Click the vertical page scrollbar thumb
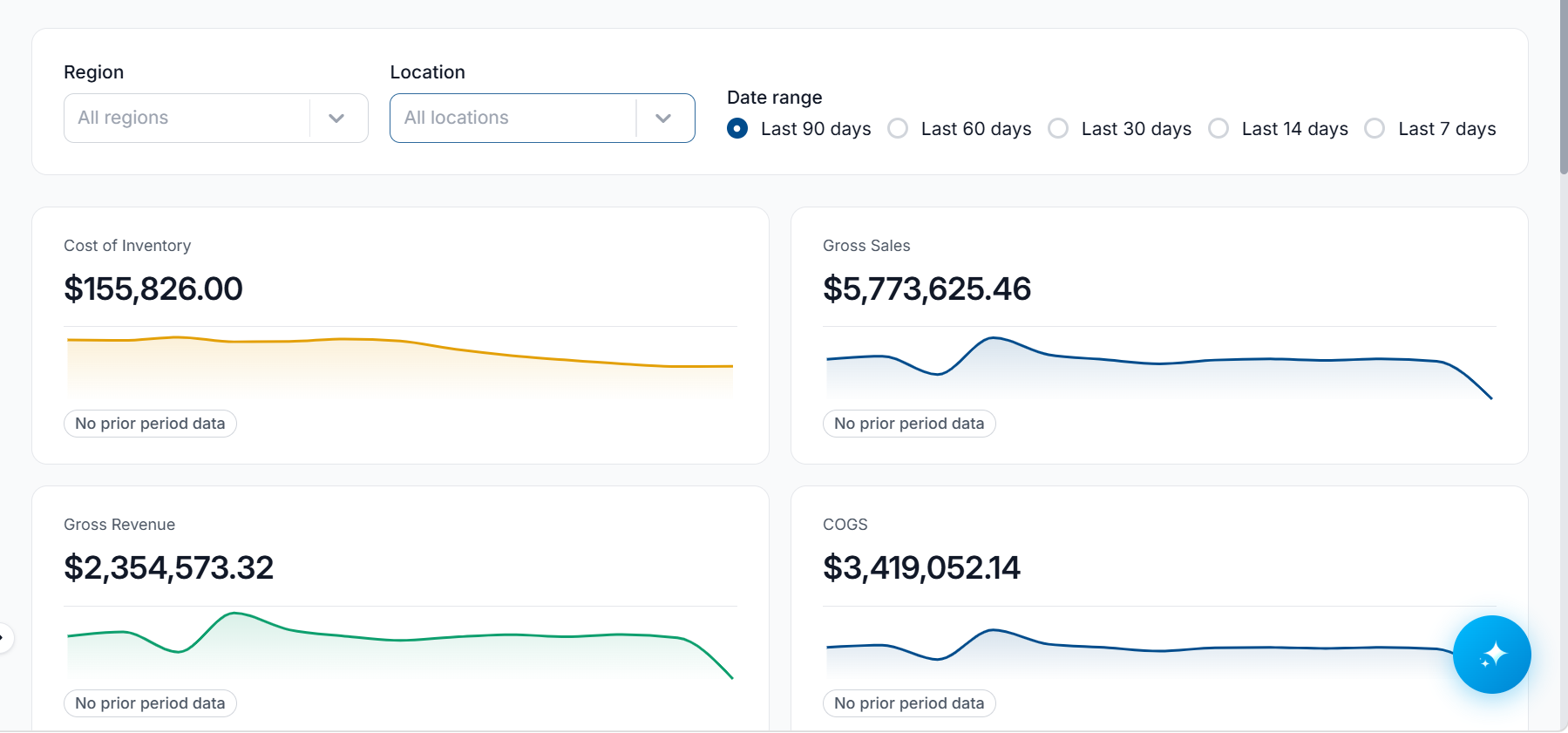 point(1564,87)
